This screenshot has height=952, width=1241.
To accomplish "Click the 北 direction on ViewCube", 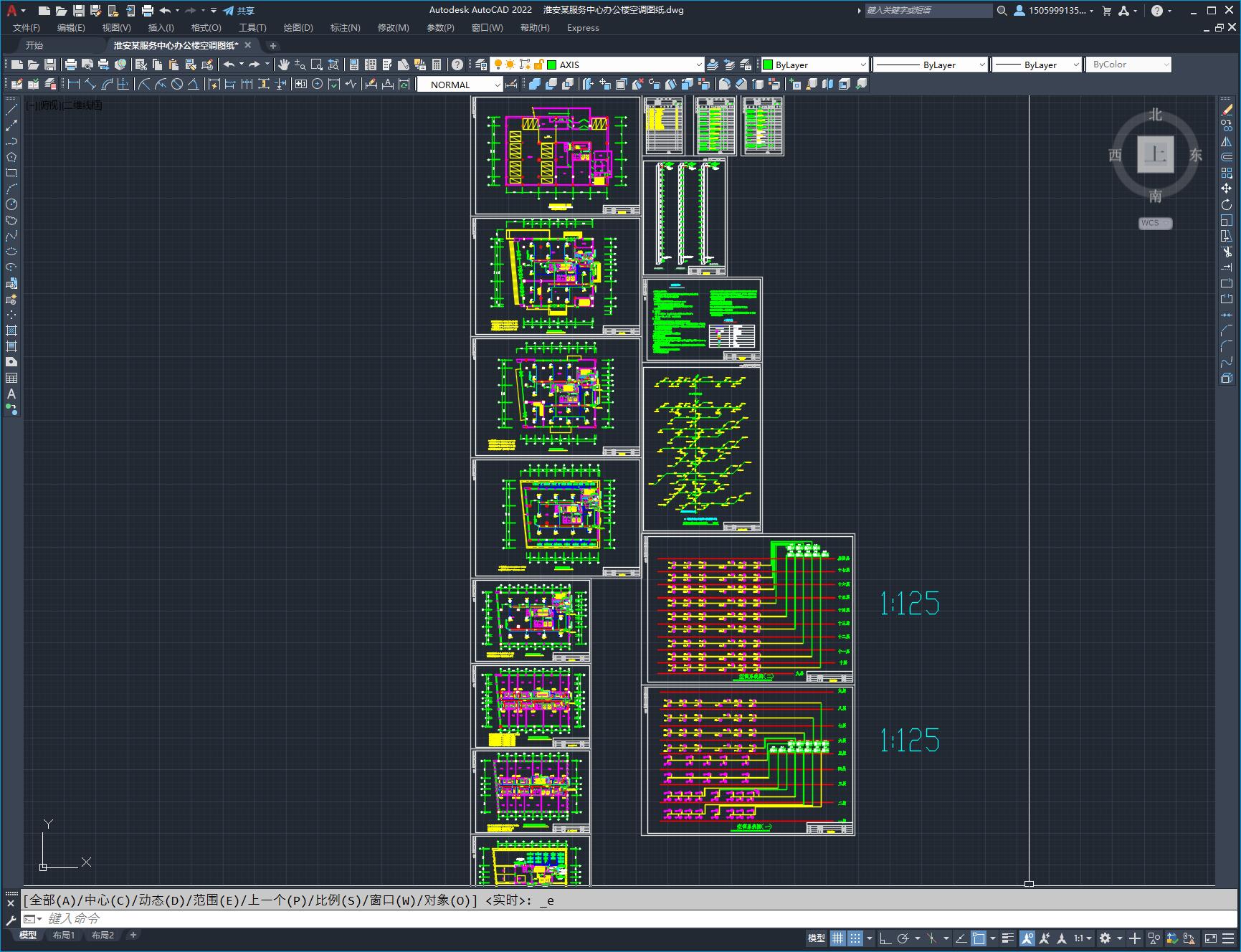I will [x=1155, y=115].
